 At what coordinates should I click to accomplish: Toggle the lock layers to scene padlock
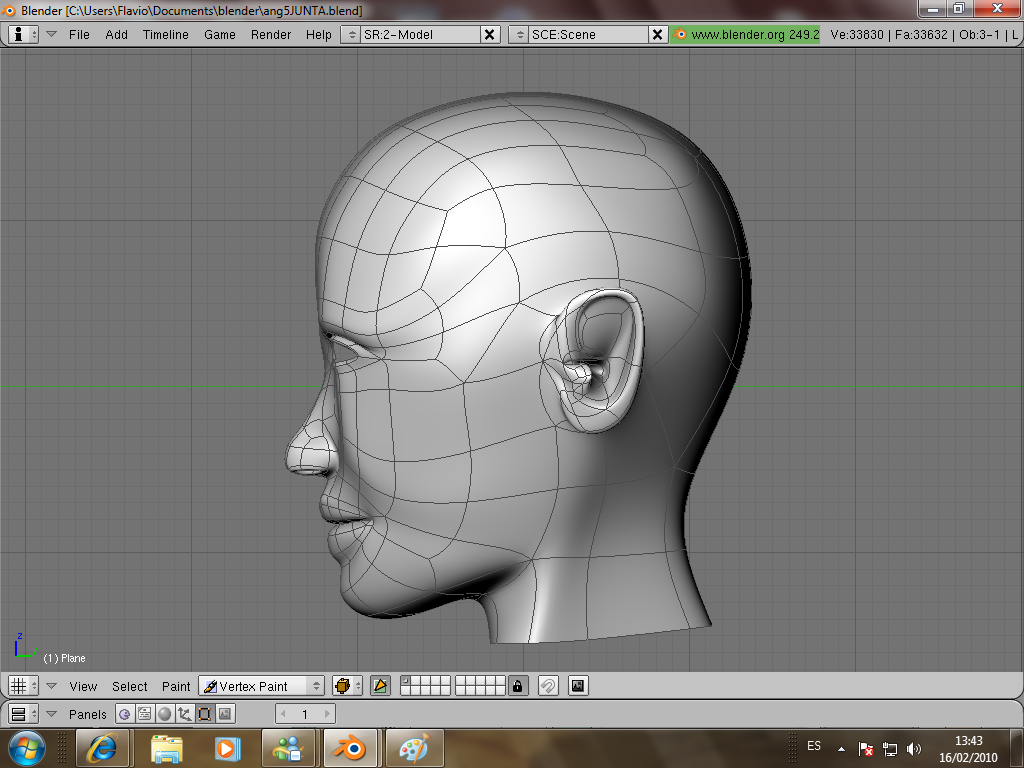[517, 686]
